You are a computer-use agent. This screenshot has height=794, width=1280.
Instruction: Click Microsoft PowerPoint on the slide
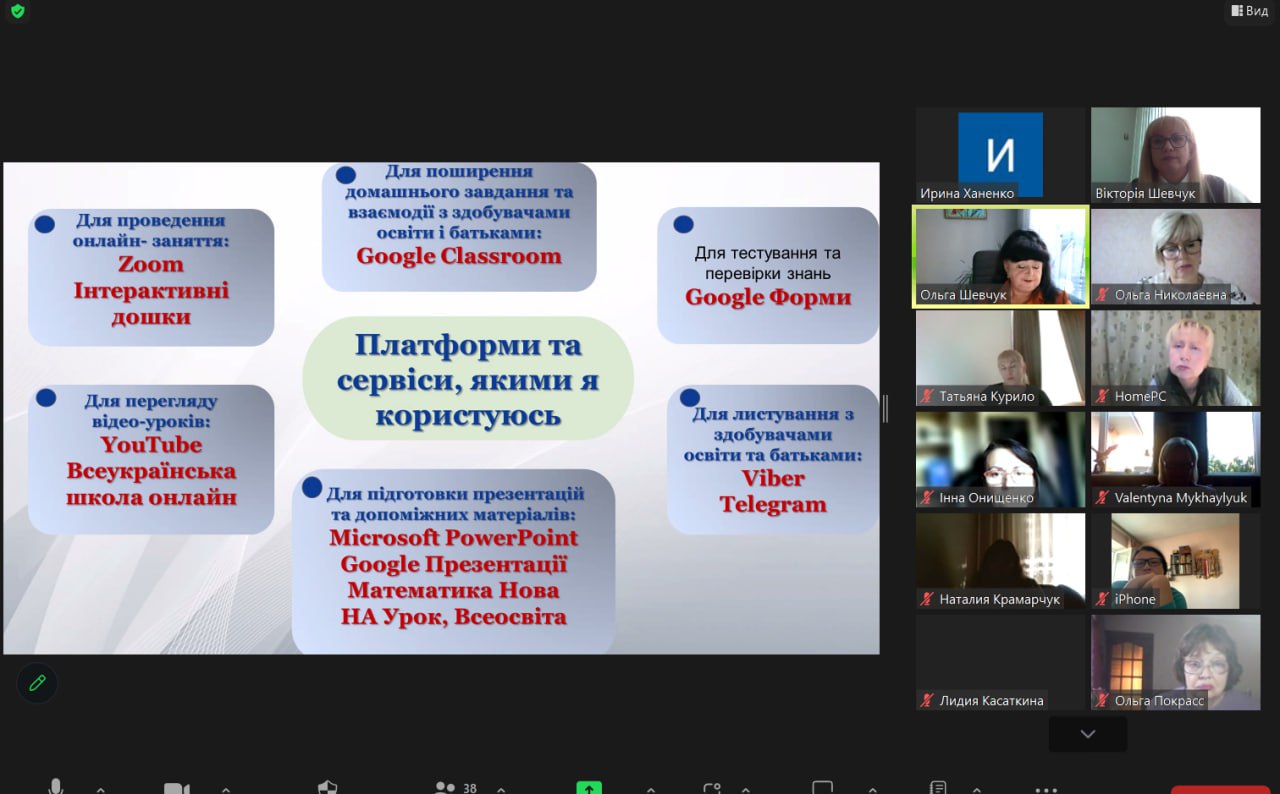[x=454, y=538]
